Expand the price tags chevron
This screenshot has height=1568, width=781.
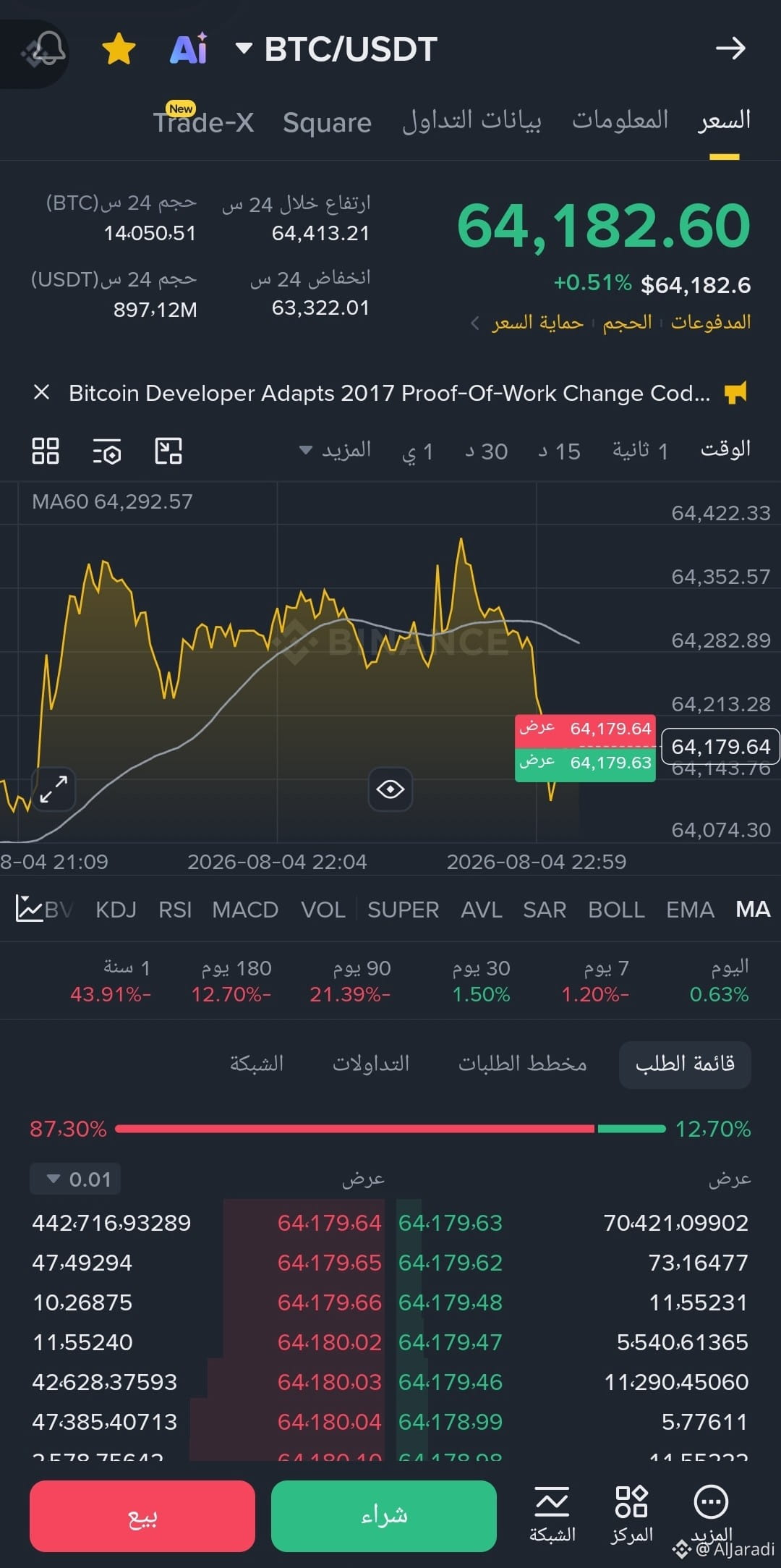[475, 323]
